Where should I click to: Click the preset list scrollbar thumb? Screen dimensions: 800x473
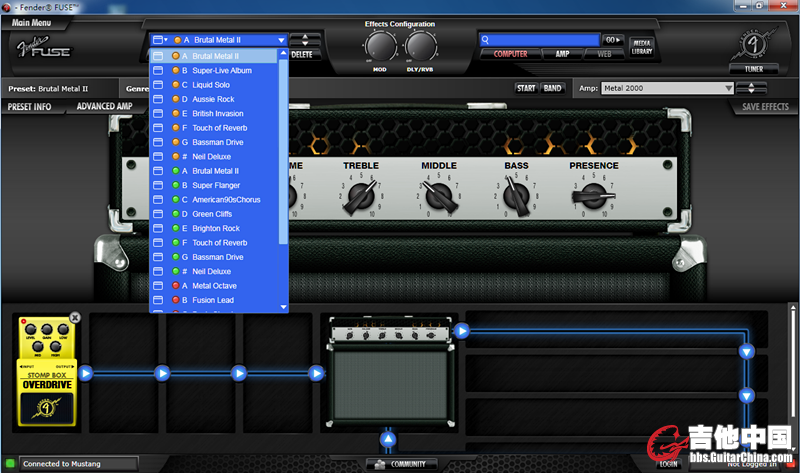point(284,152)
